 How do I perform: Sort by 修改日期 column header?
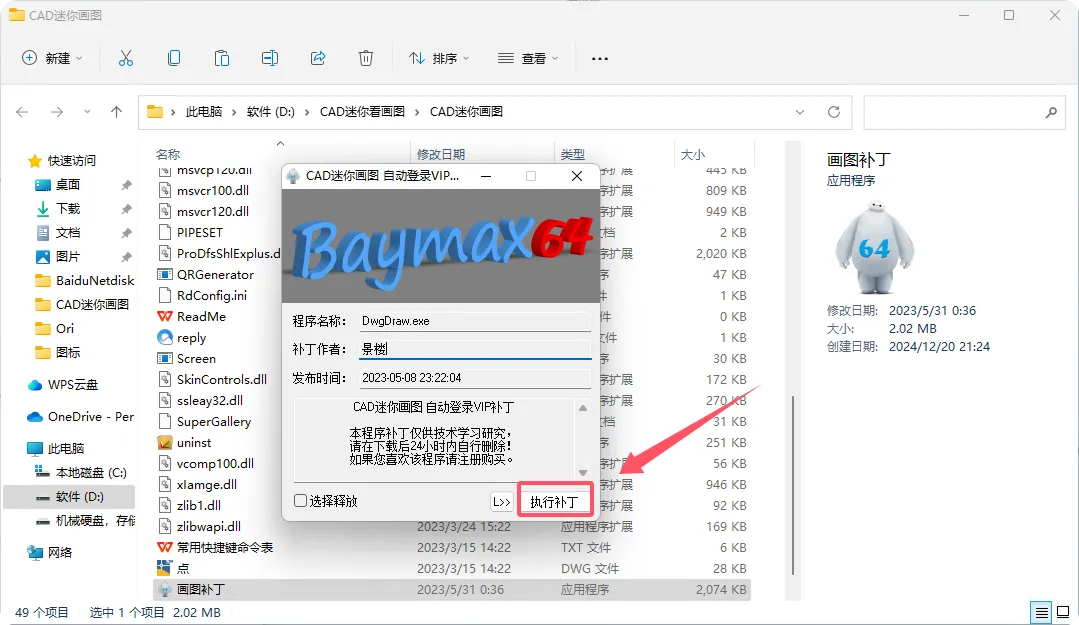[x=441, y=154]
